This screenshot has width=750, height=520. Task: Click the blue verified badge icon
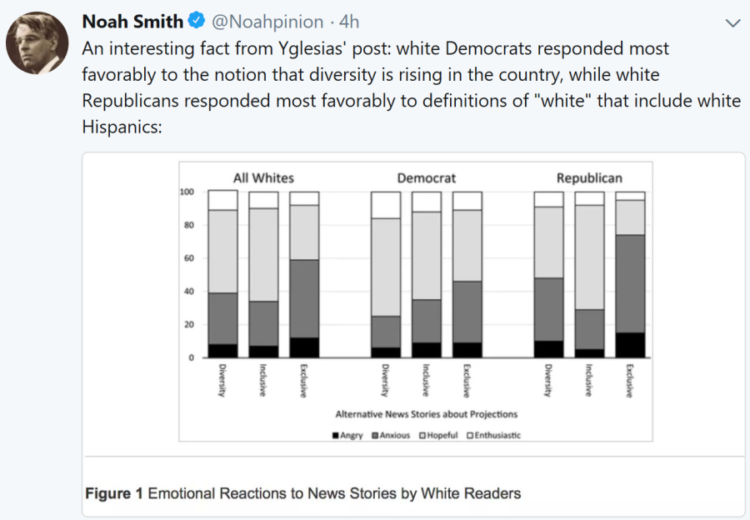197,21
